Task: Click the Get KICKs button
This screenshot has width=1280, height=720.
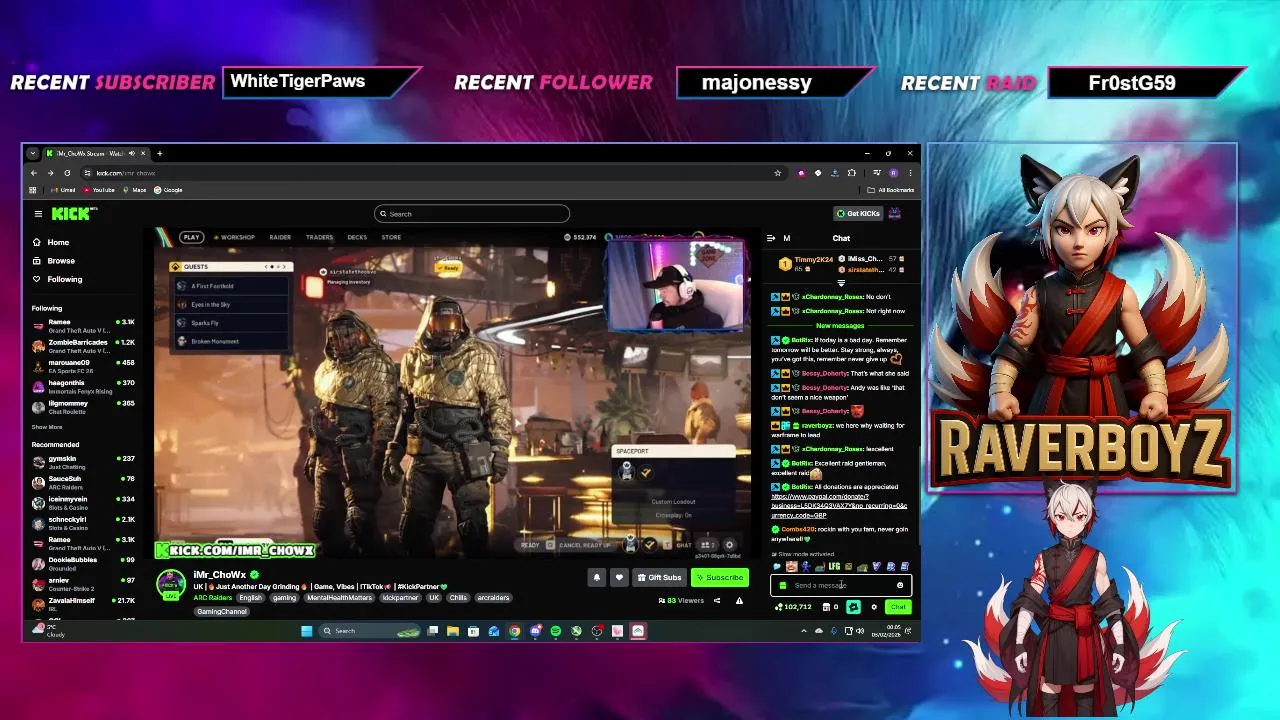Action: click(x=859, y=214)
